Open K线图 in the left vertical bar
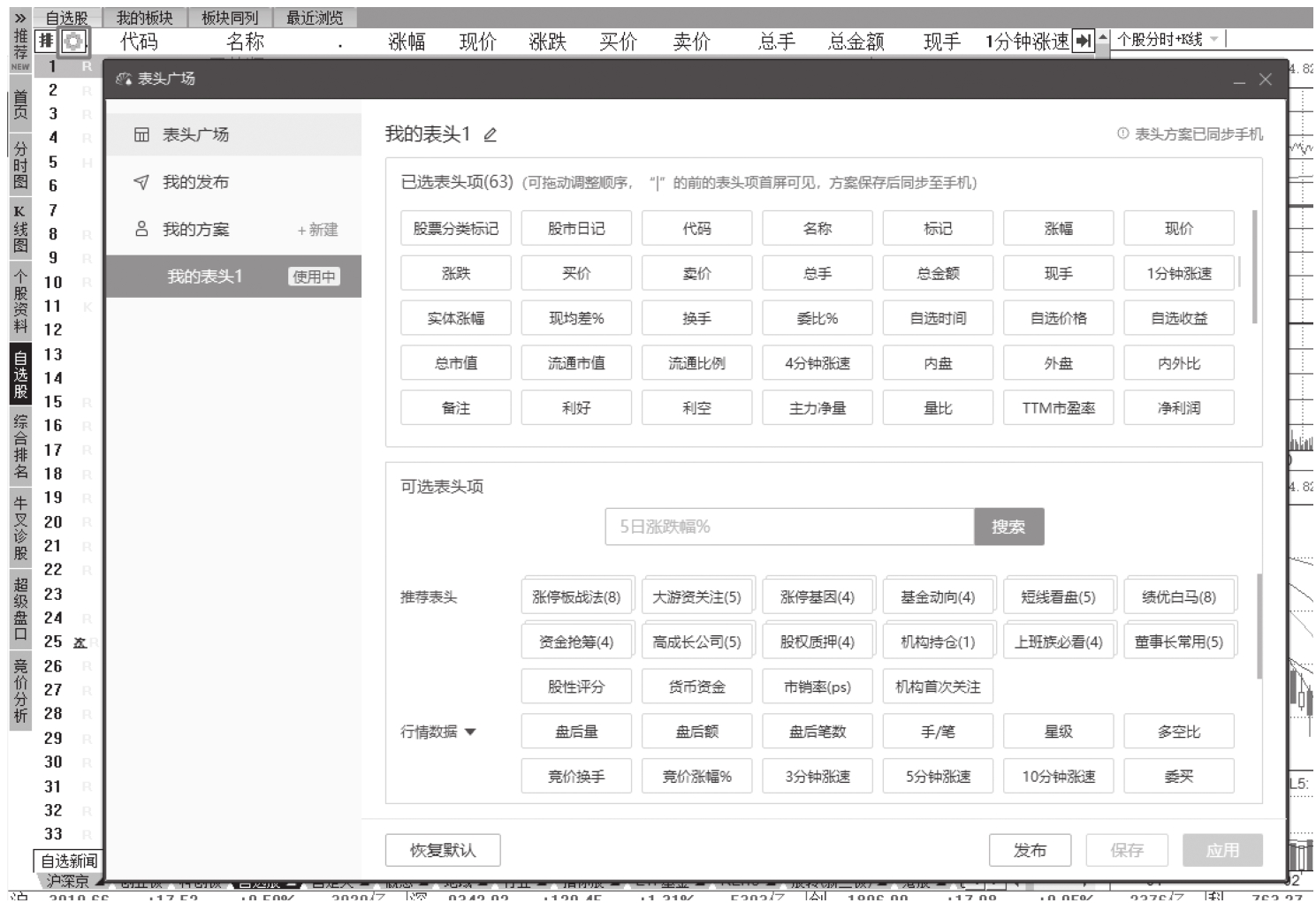This screenshot has width=1316, height=903. click(20, 228)
